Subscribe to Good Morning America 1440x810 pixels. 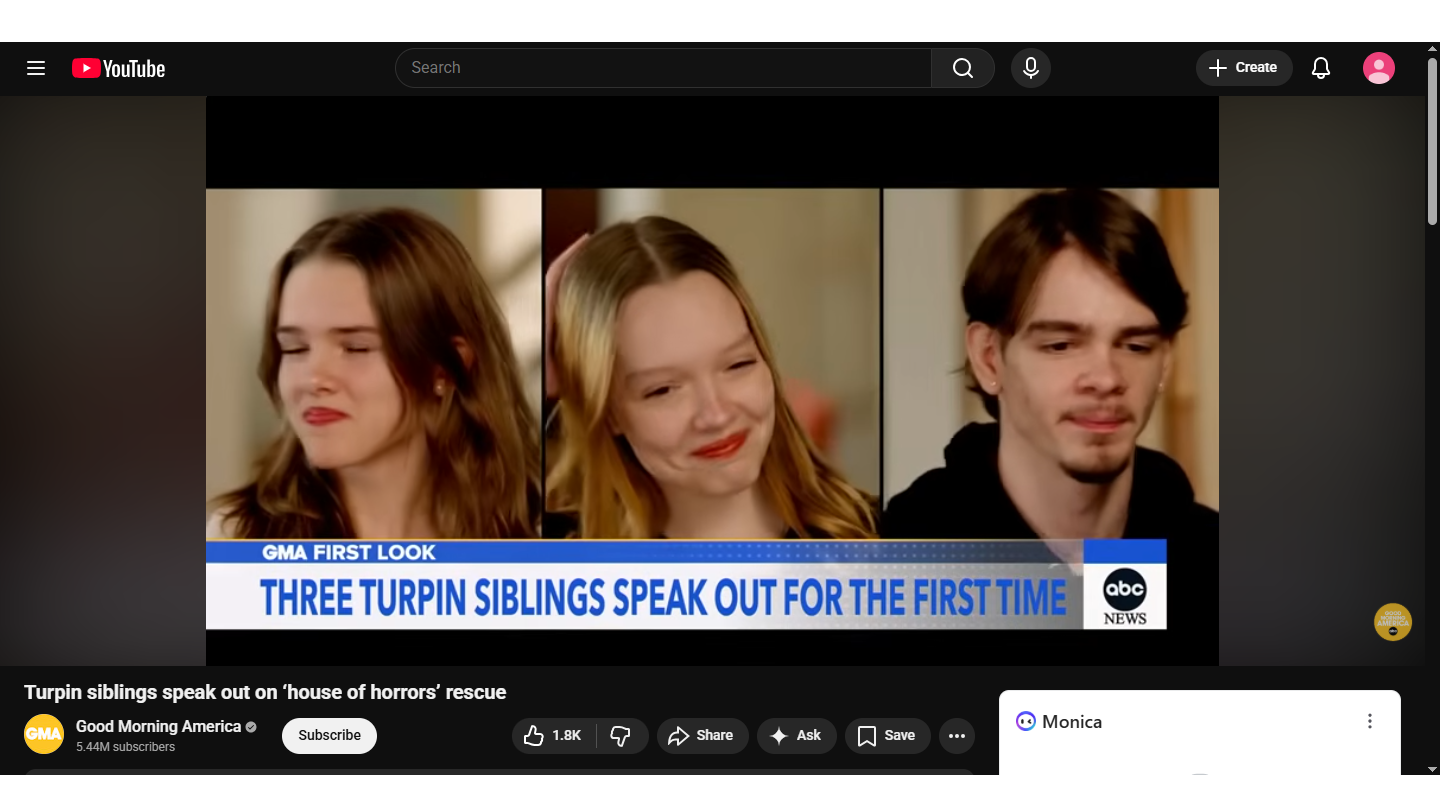329,736
